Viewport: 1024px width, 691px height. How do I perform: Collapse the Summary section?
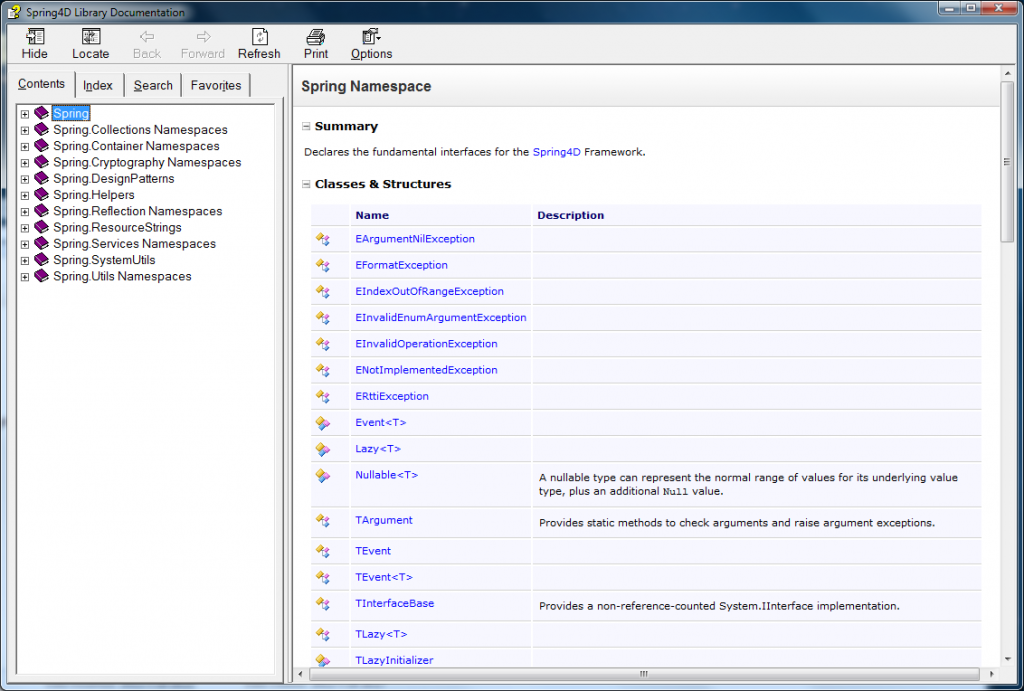pos(305,127)
